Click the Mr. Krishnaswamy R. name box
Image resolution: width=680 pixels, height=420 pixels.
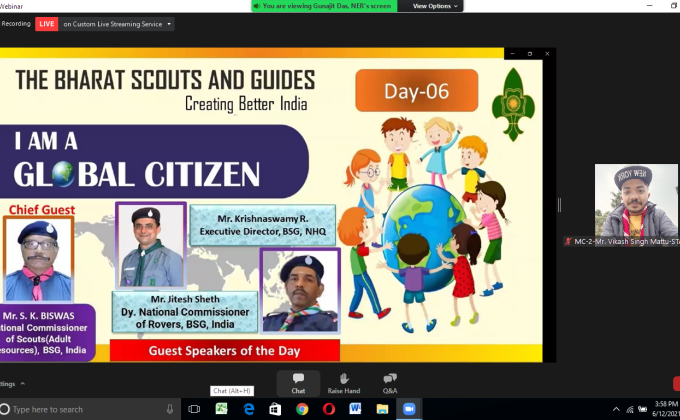click(263, 225)
